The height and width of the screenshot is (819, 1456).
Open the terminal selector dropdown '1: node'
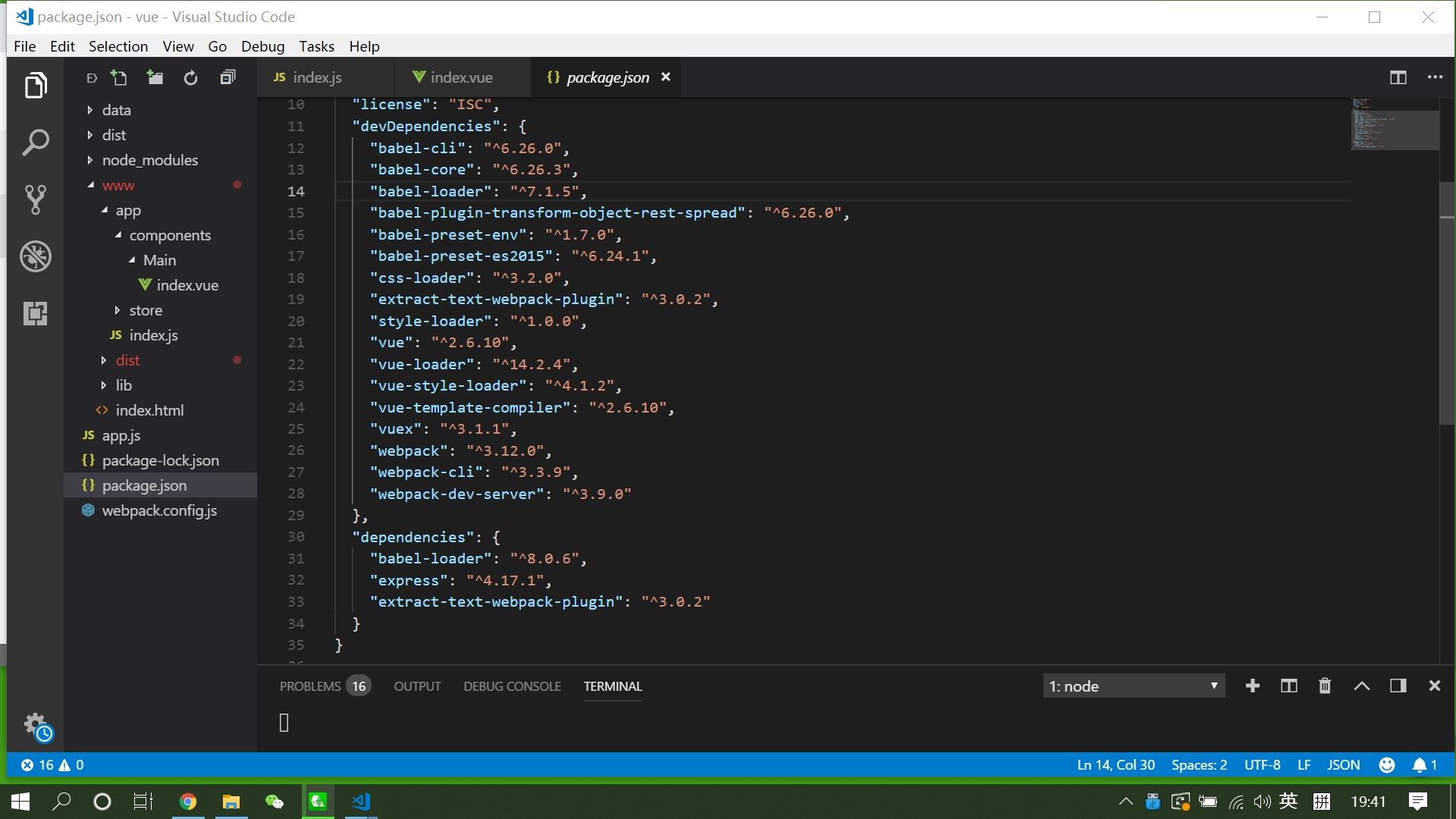pyautogui.click(x=1134, y=686)
